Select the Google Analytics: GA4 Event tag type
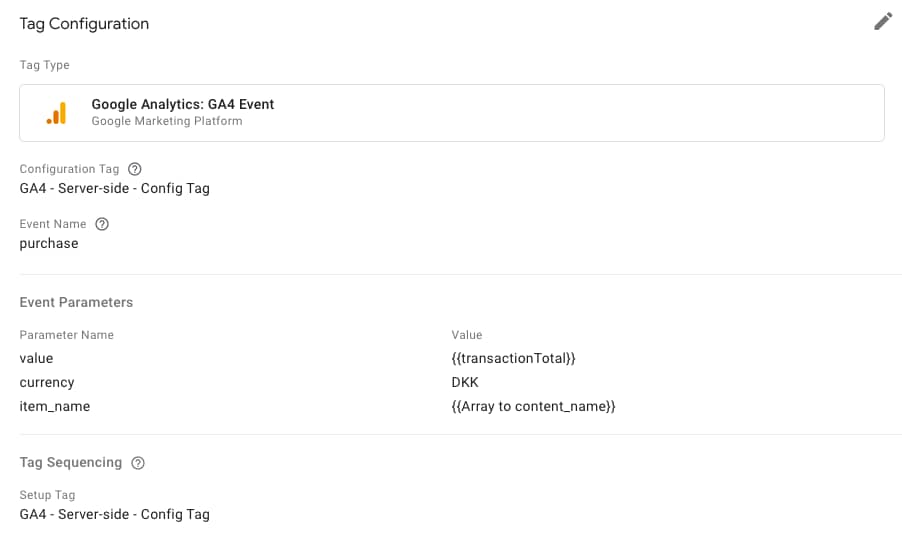Viewport: 902px width, 538px height. click(x=452, y=113)
